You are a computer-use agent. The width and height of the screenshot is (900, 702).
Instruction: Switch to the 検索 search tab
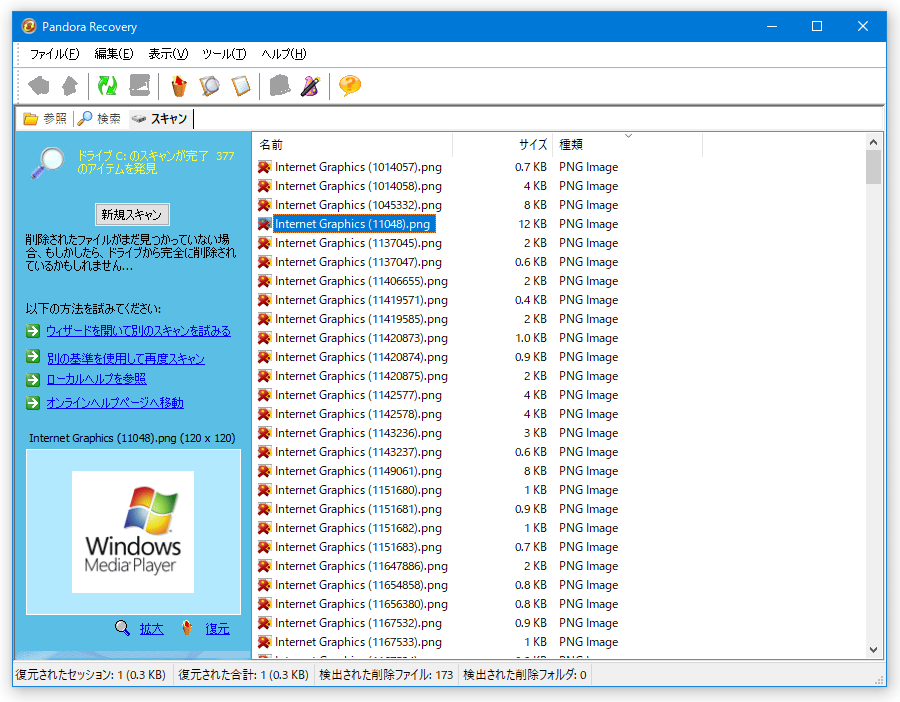[100, 119]
